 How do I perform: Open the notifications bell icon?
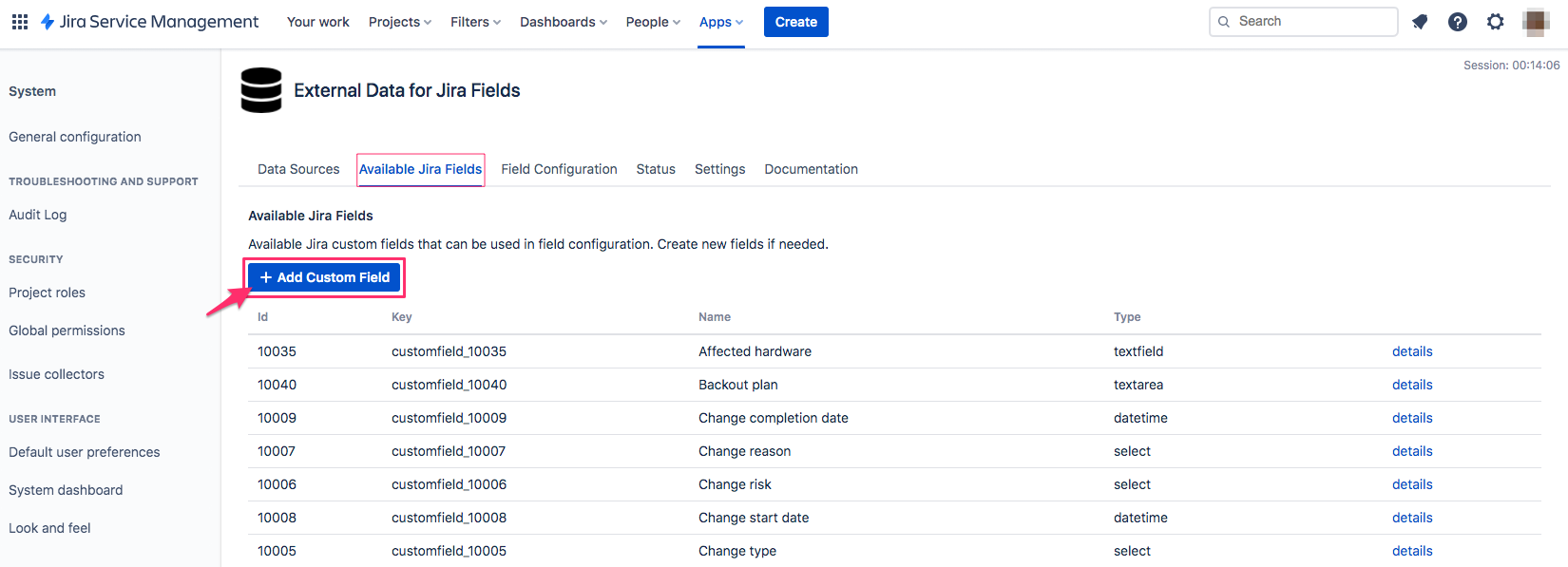pyautogui.click(x=1420, y=22)
